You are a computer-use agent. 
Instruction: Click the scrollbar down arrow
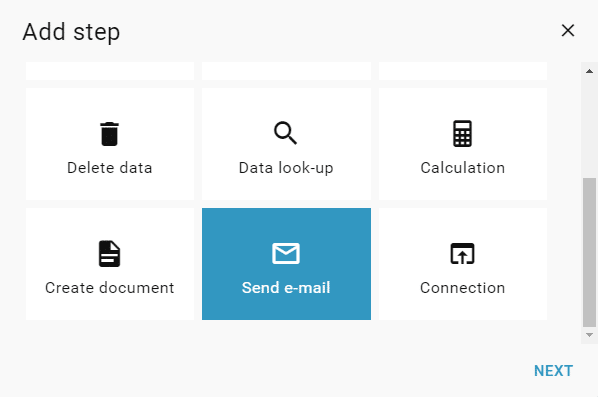pos(589,335)
